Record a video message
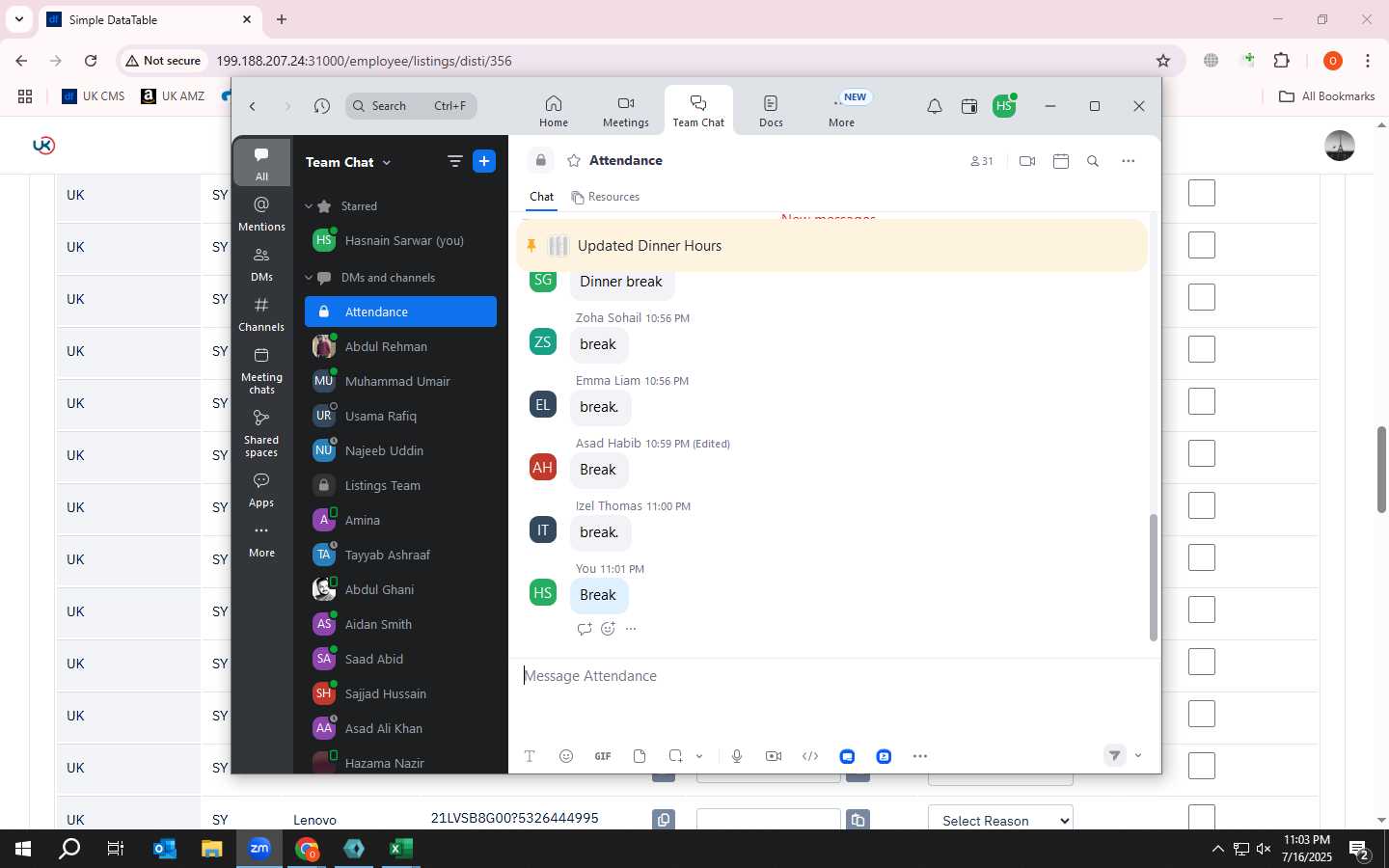Image resolution: width=1389 pixels, height=868 pixels. 774,756
